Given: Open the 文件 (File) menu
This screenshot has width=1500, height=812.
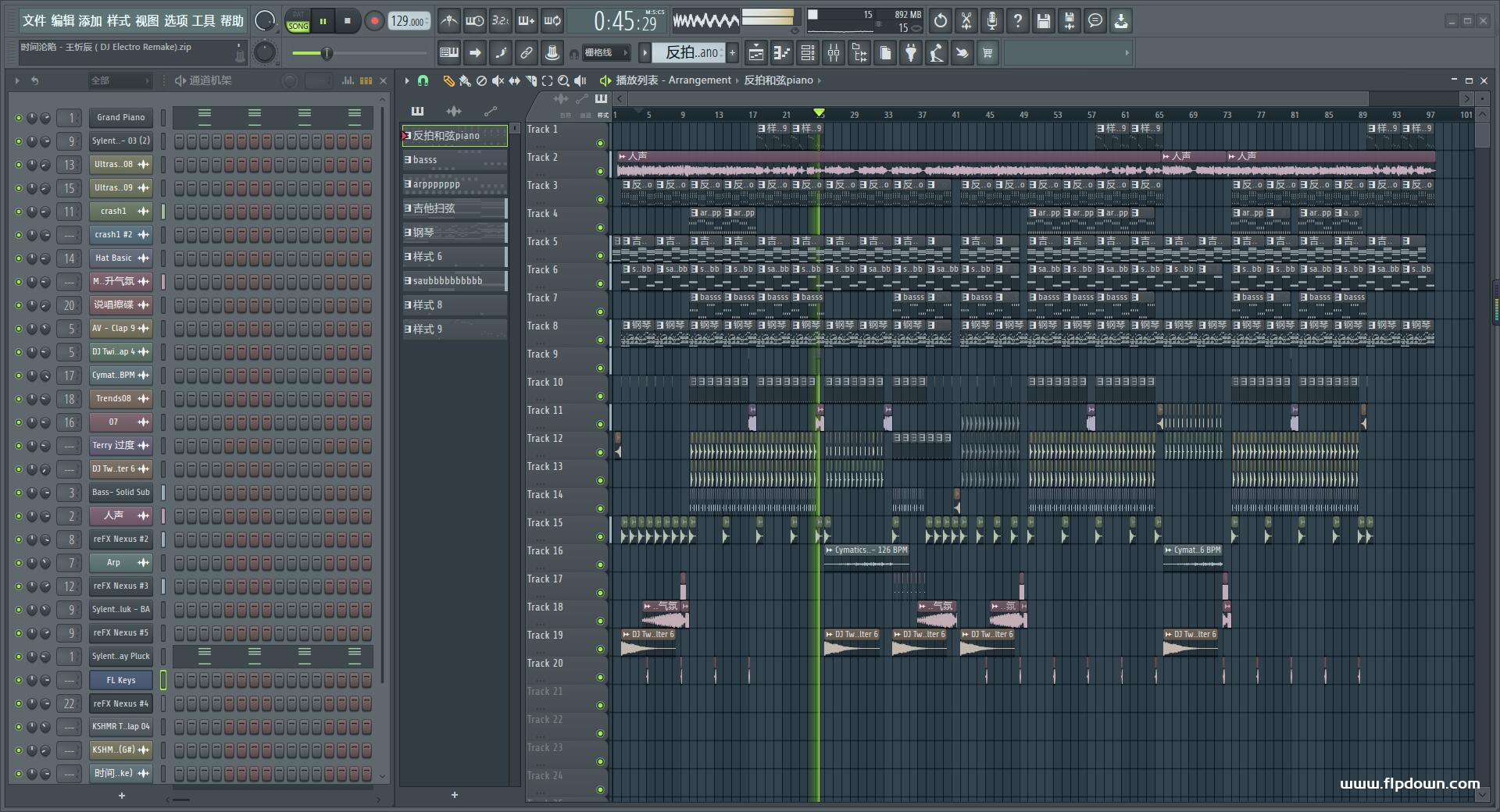Looking at the screenshot, I should point(34,20).
